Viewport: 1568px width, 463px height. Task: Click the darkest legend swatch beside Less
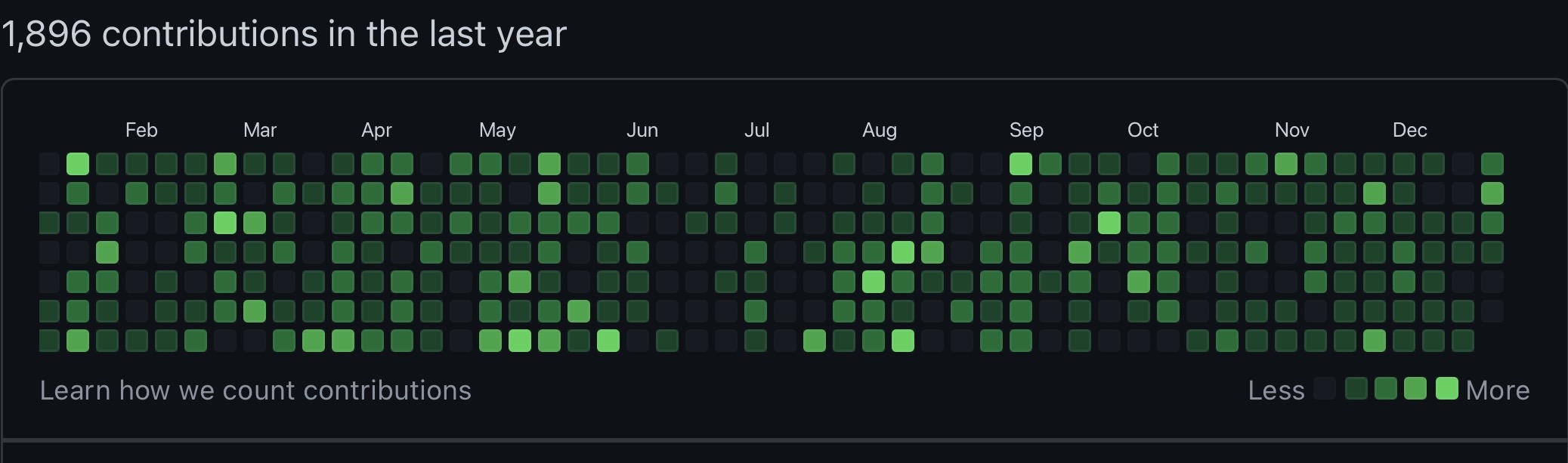point(1325,388)
